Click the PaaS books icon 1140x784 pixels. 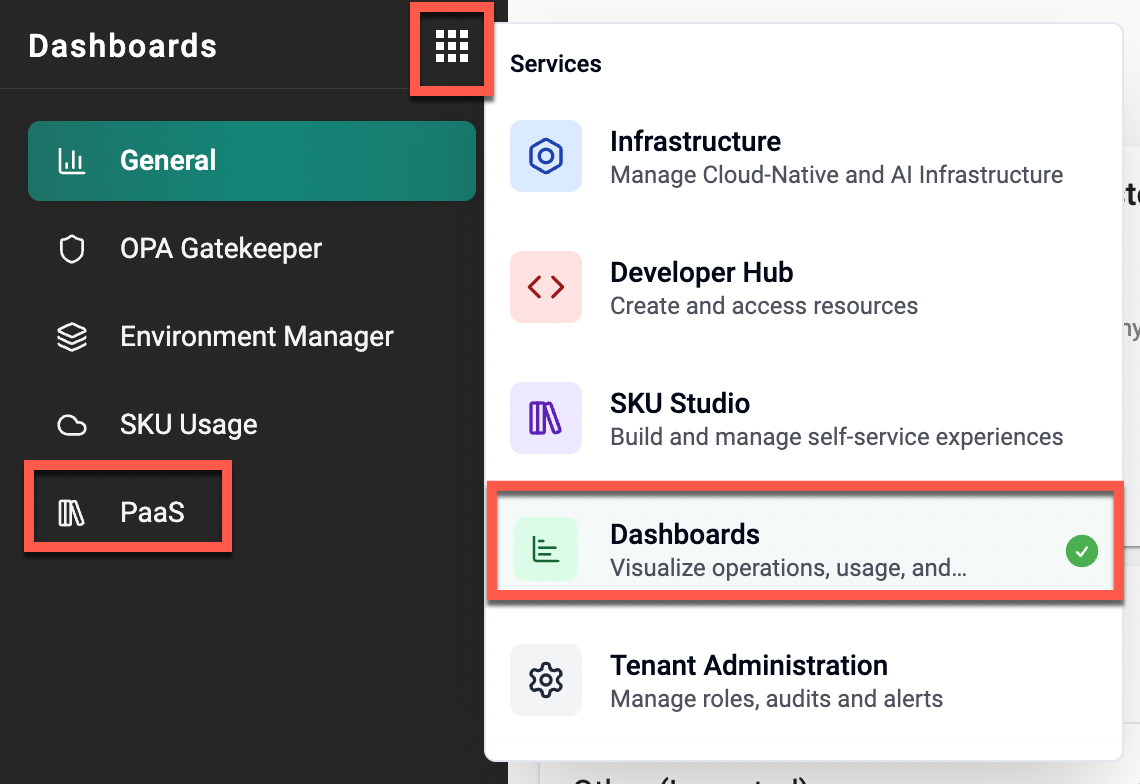[x=71, y=514]
